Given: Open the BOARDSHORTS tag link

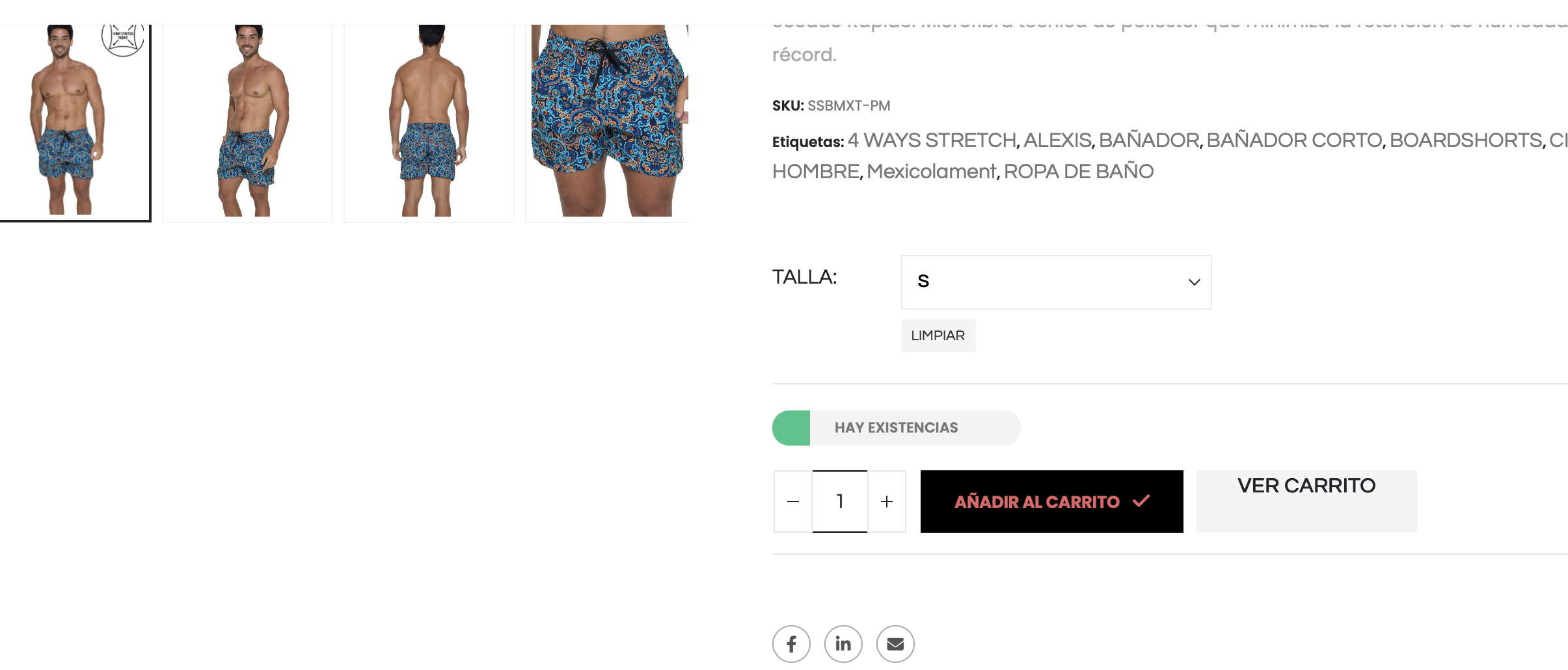Looking at the screenshot, I should click(x=1466, y=141).
